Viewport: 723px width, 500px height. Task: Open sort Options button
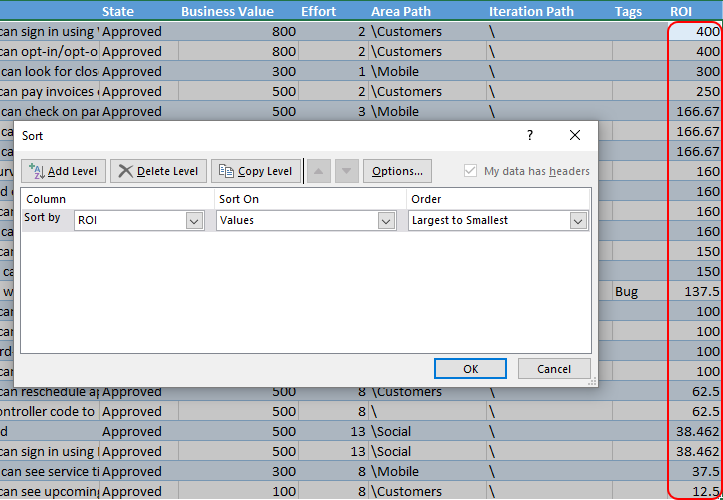pyautogui.click(x=397, y=171)
